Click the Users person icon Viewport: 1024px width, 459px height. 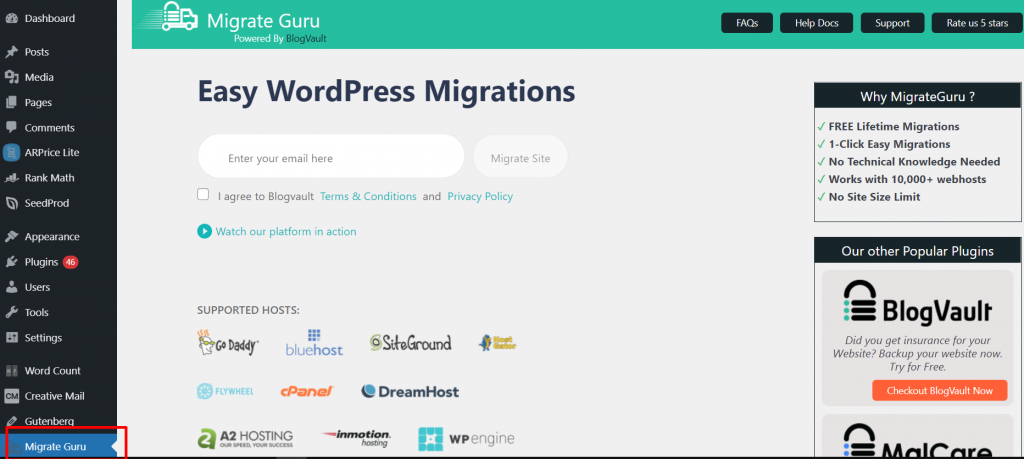pos(11,287)
